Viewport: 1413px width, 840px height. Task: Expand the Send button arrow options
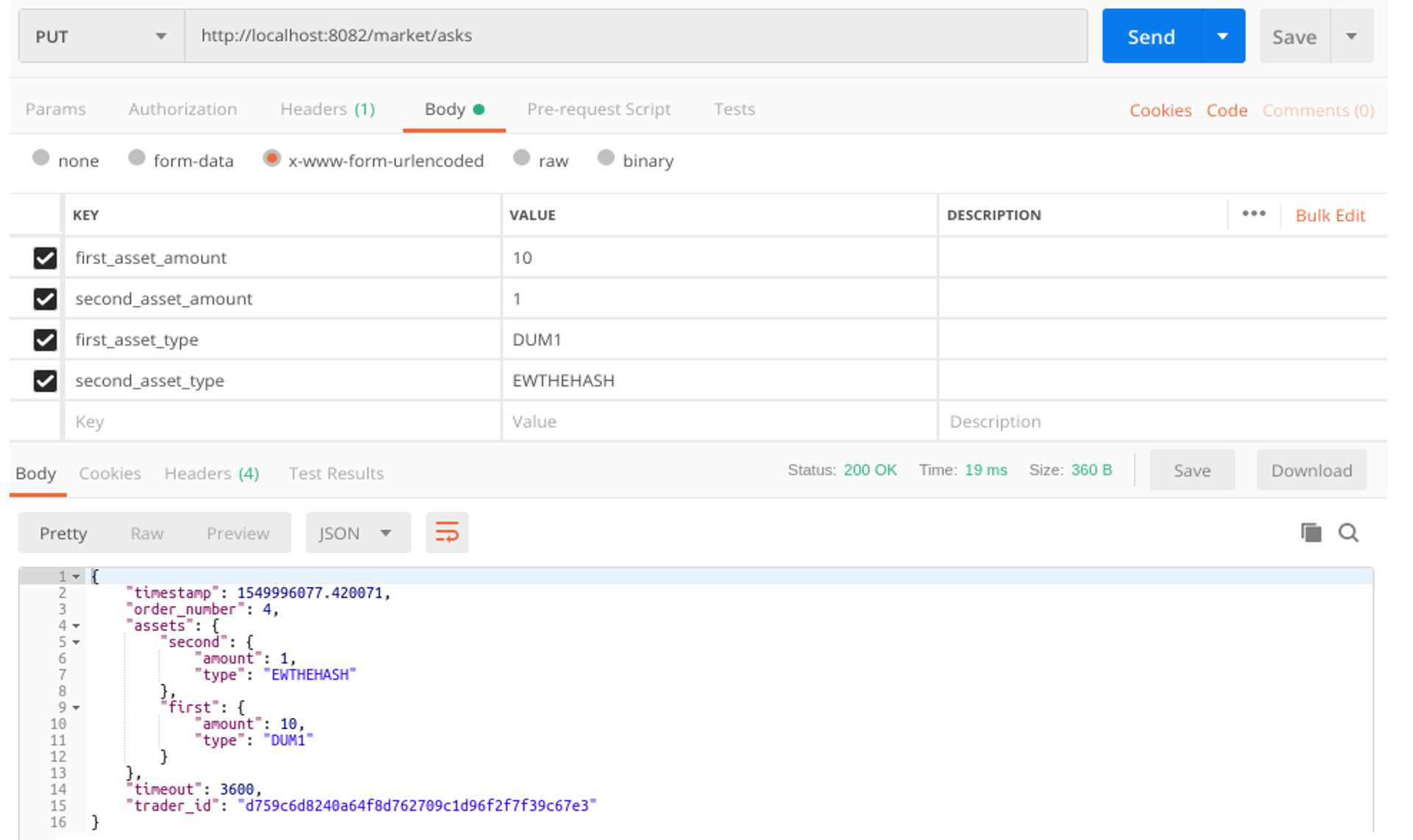tap(1222, 36)
